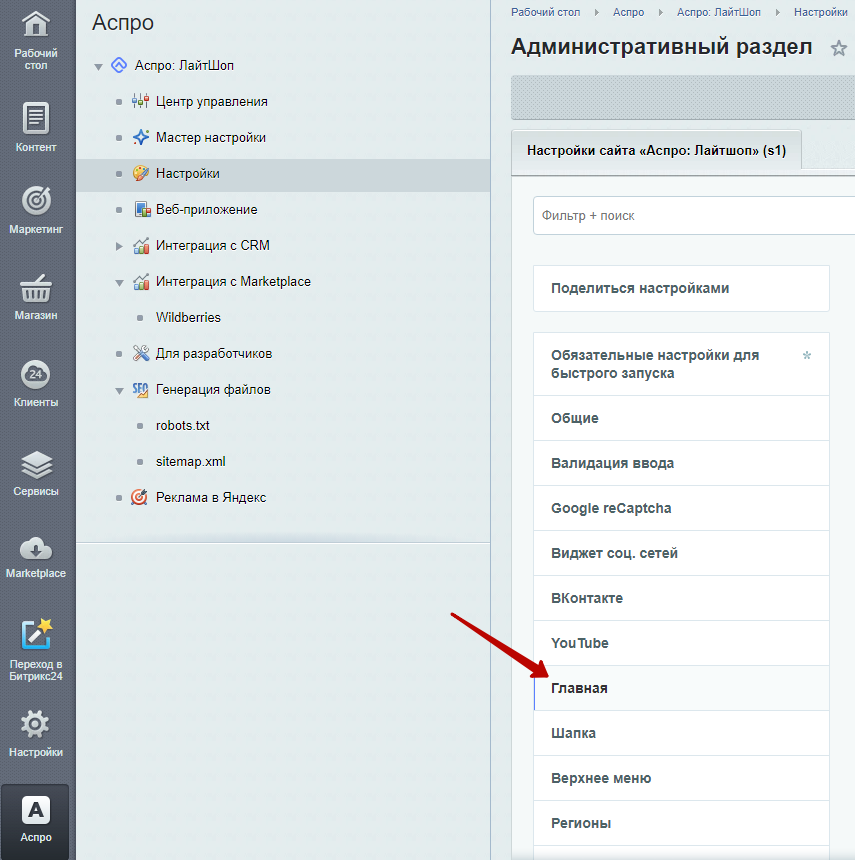Viewport: 855px width, 860px height.
Task: Click the Интеграция с CRM chart icon
Action: pyautogui.click(x=141, y=246)
